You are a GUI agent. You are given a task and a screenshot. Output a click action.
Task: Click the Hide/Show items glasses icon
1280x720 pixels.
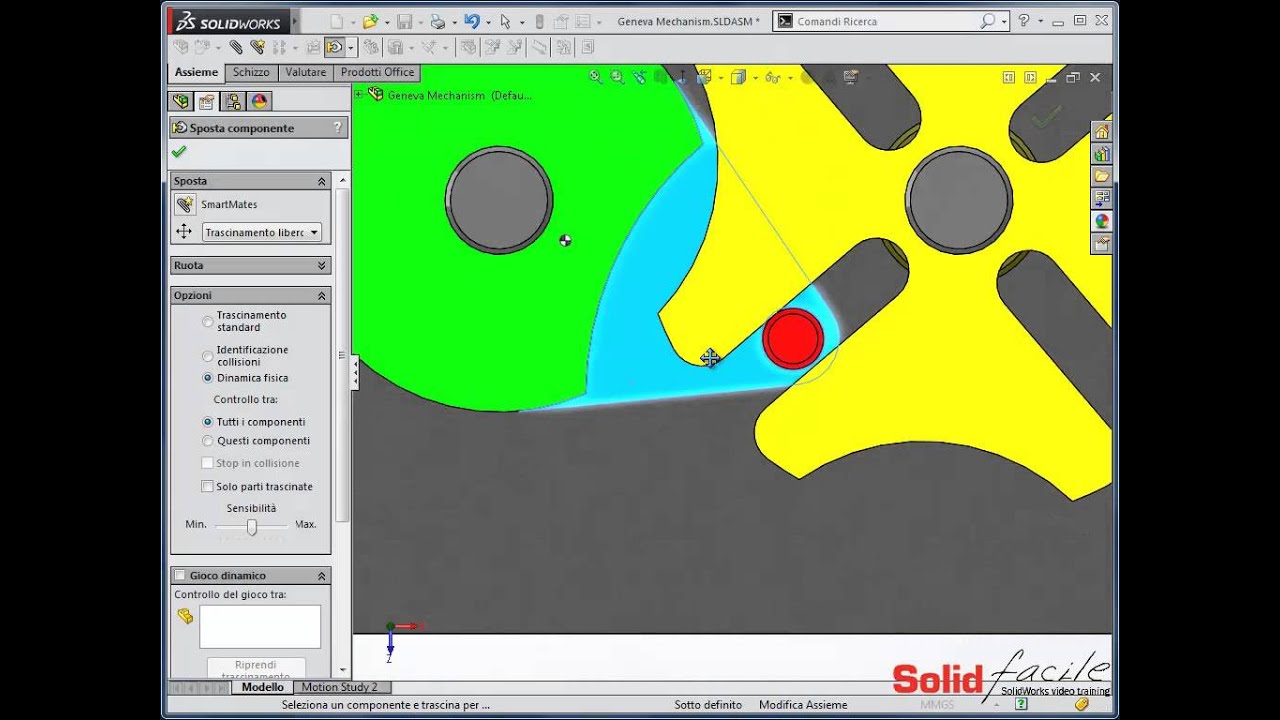pos(771,76)
